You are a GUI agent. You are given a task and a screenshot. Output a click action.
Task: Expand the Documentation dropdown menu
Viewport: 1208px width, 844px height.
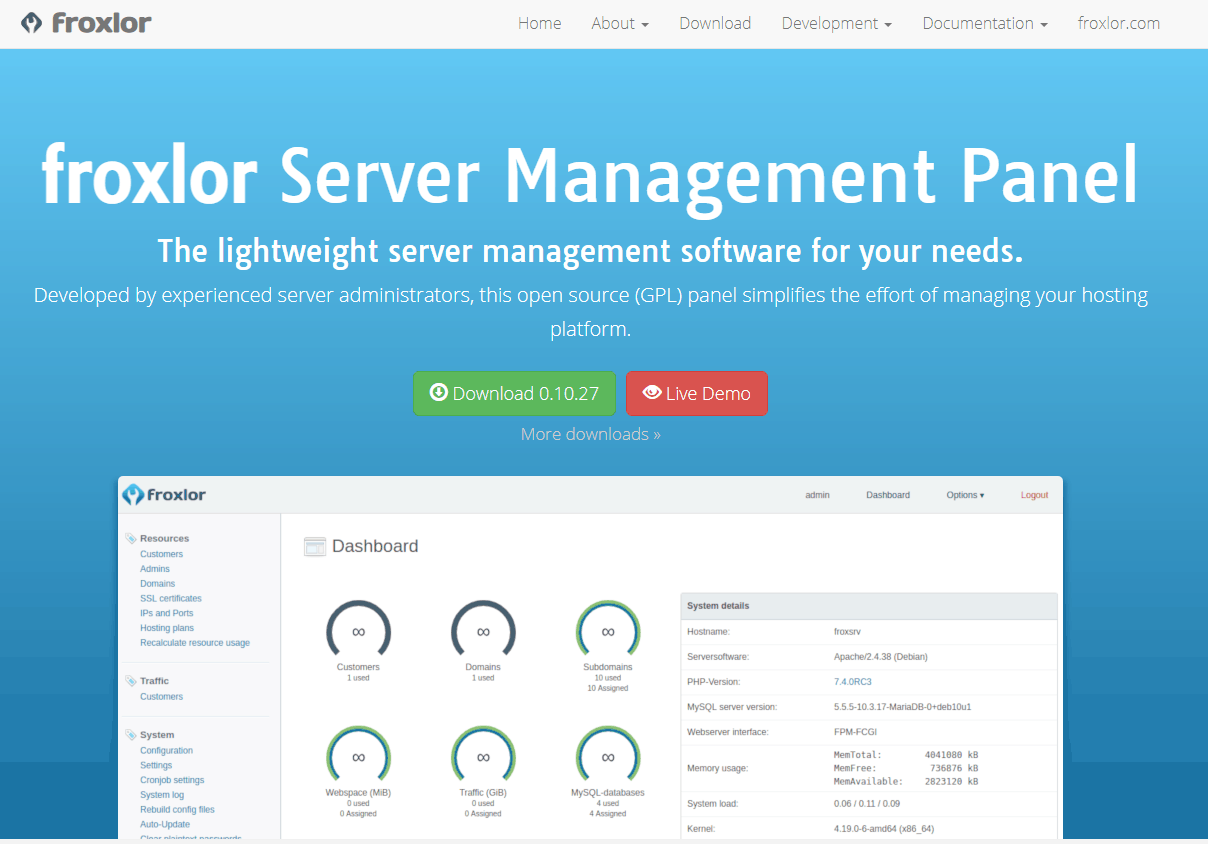pyautogui.click(x=985, y=23)
